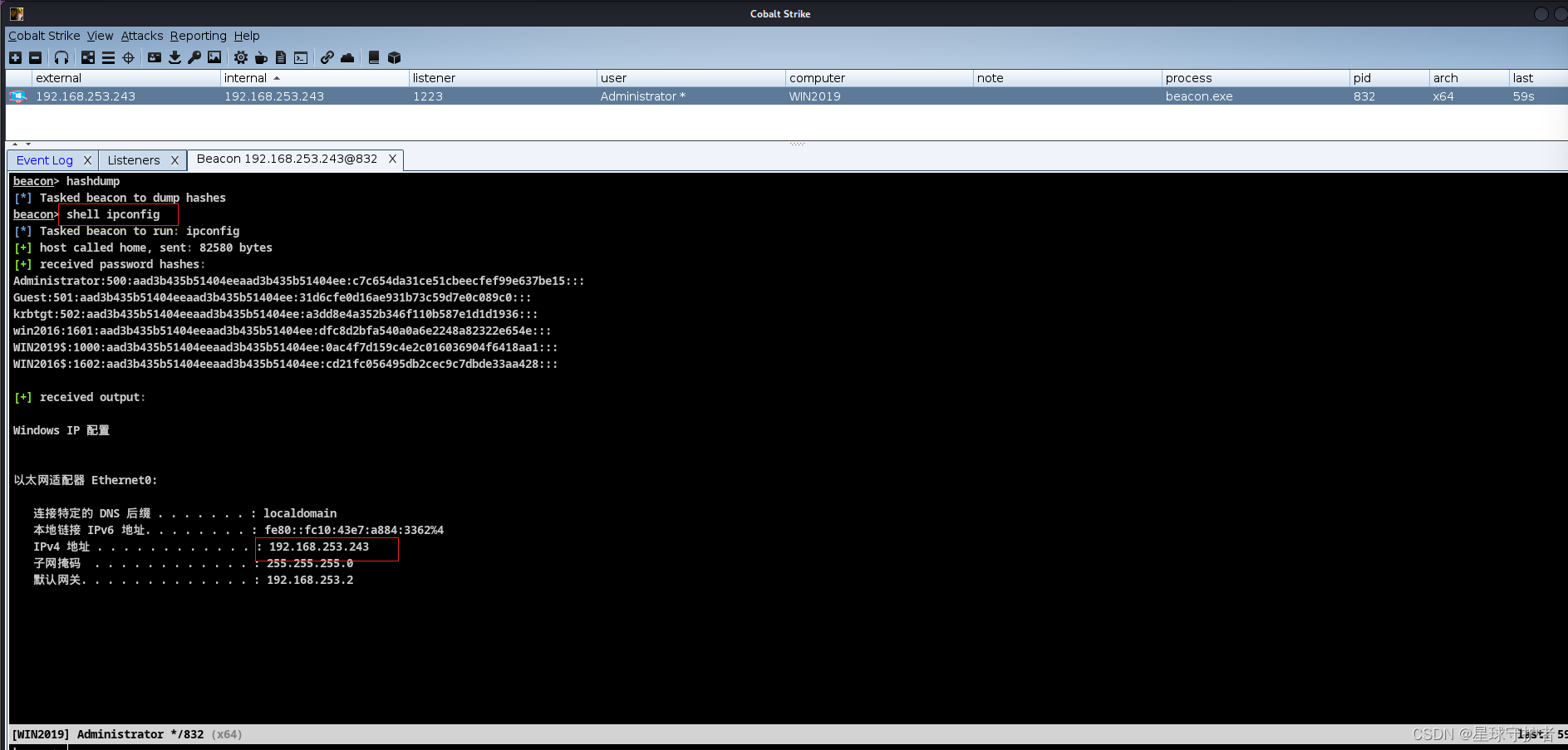Click the disconnect minus icon
This screenshot has height=750, width=1568.
[35, 57]
